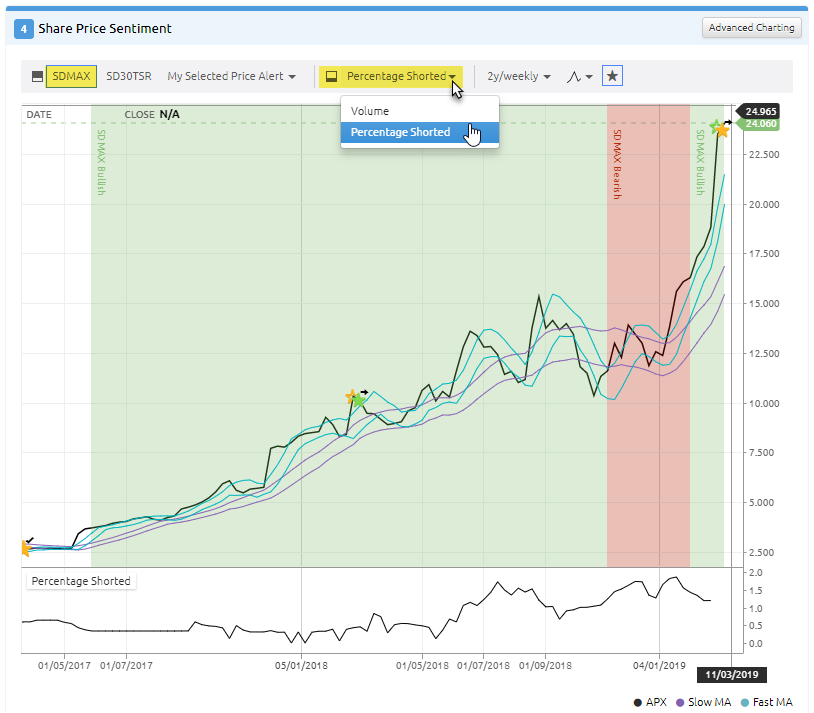
Task: Click the CLOSE N/A readout
Action: (152, 114)
